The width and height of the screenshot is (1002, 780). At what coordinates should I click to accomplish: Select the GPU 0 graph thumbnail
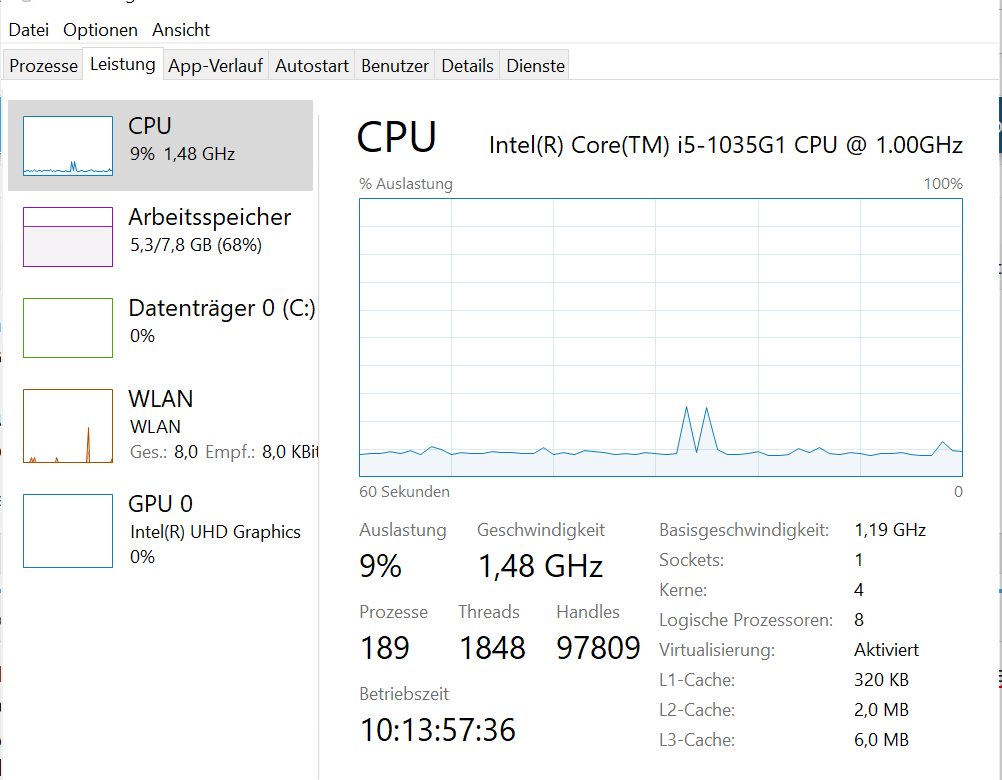coord(68,531)
